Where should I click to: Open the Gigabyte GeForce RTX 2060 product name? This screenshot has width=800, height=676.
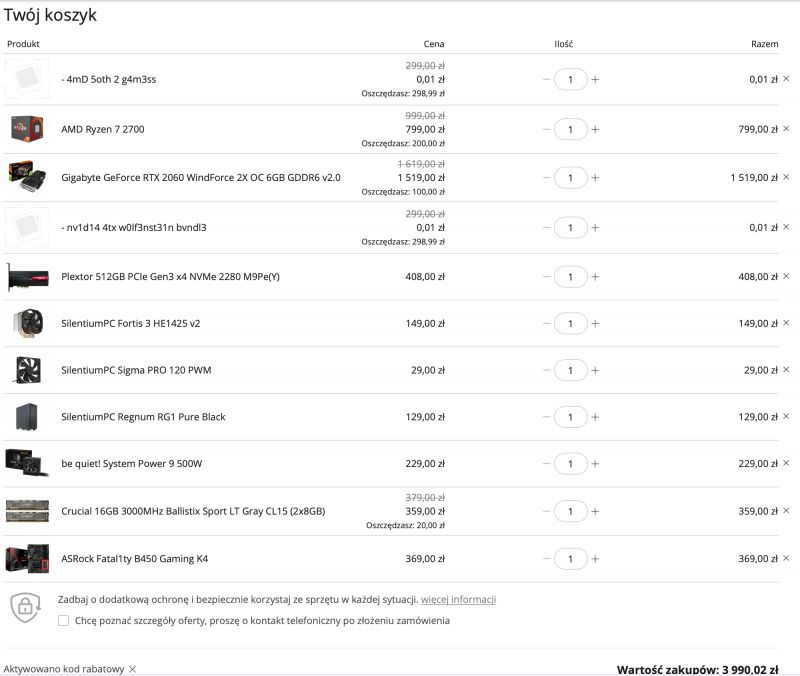tap(201, 178)
